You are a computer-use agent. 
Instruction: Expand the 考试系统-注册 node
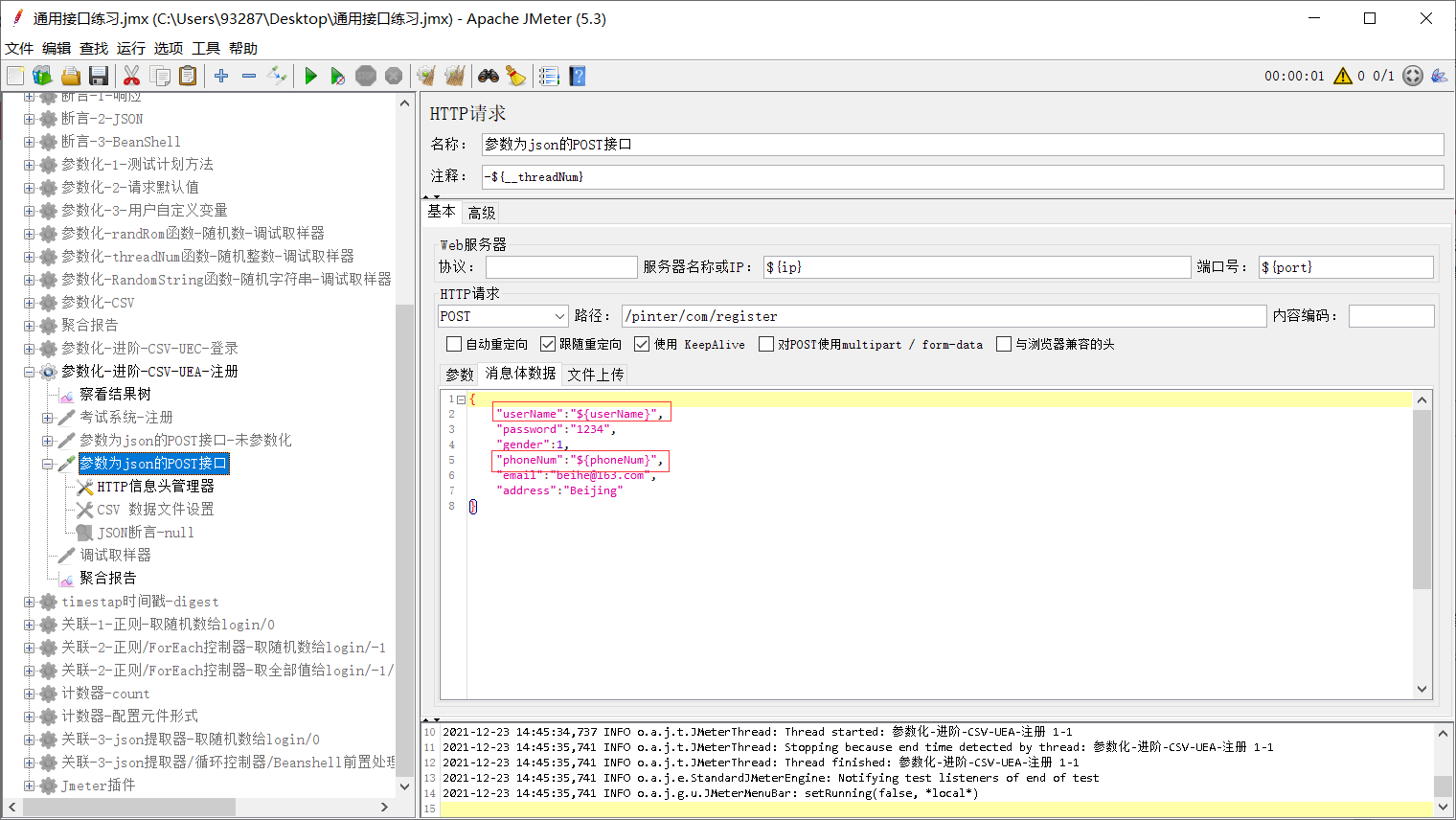point(47,418)
